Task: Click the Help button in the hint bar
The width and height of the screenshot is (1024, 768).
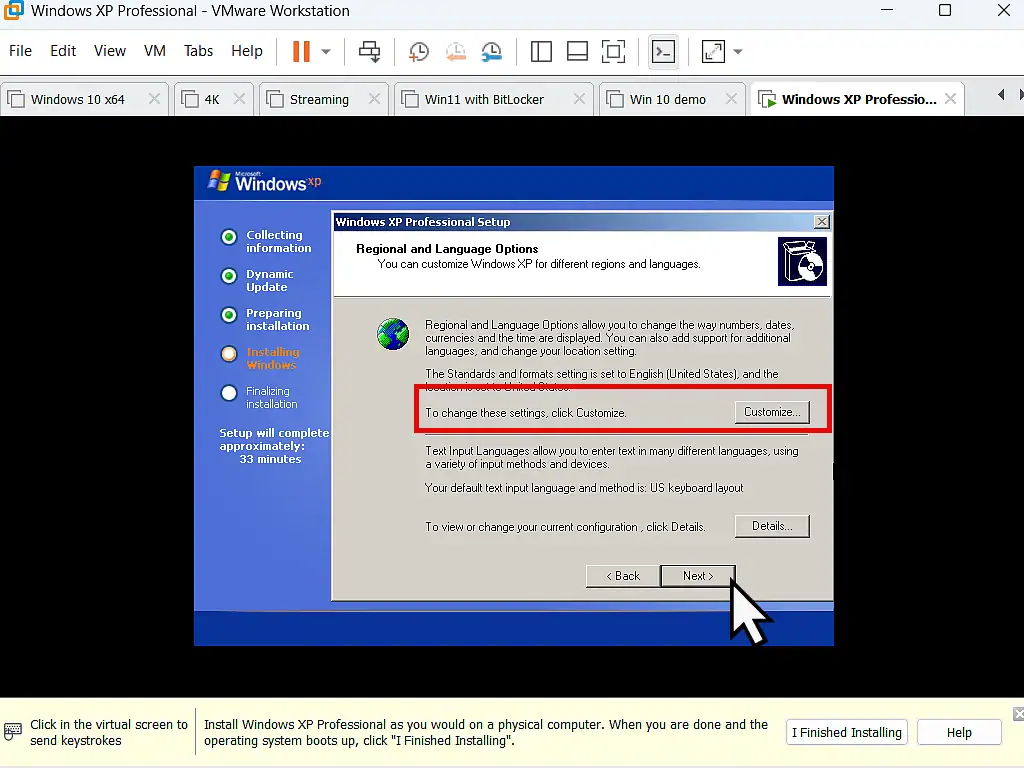Action: (958, 731)
